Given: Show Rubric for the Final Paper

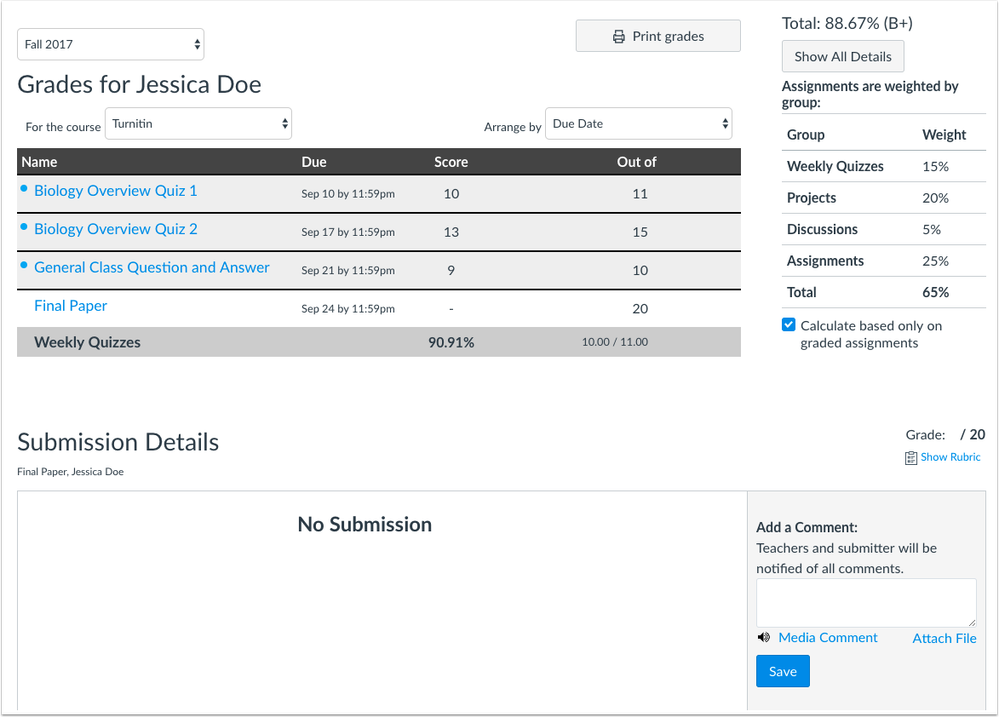Looking at the screenshot, I should [949, 457].
